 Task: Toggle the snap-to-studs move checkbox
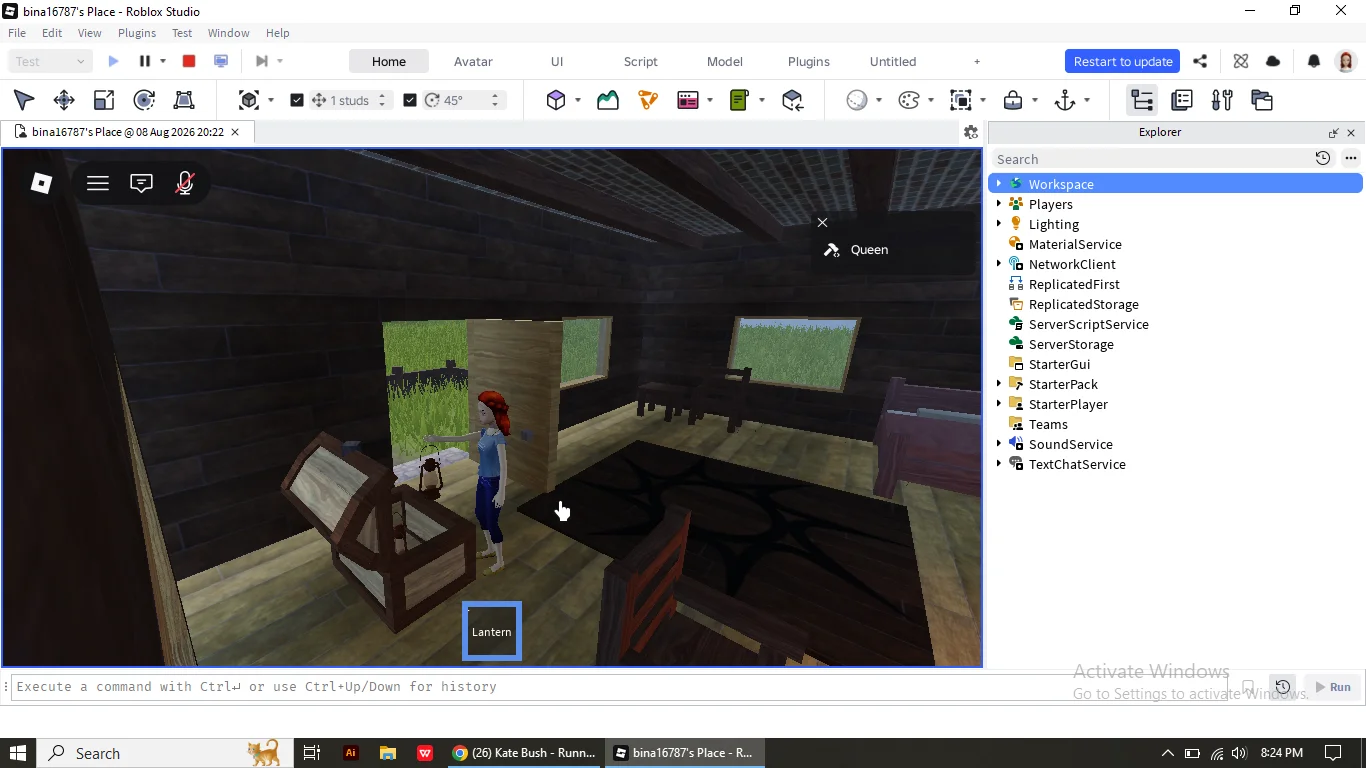click(297, 100)
